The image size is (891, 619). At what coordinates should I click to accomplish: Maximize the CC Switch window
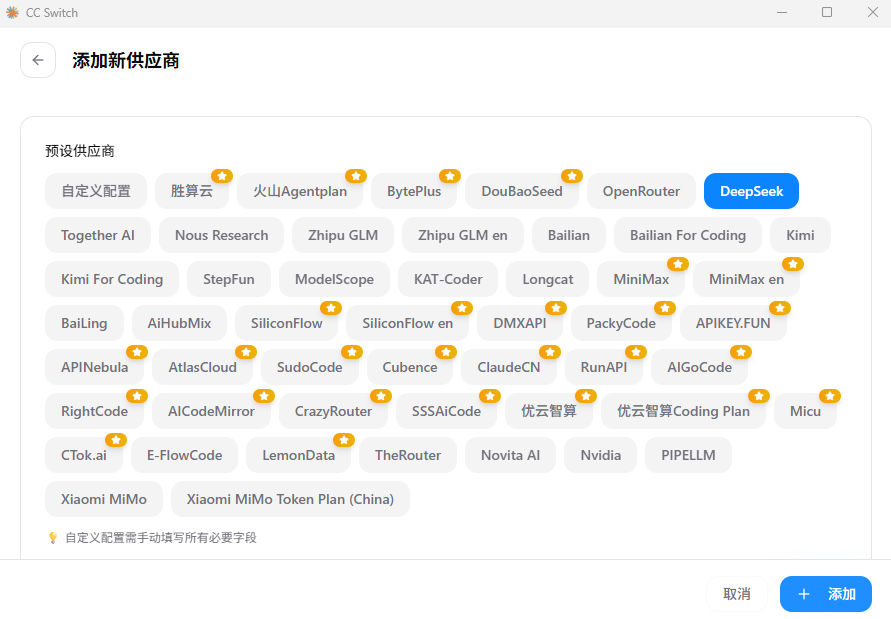[x=827, y=12]
